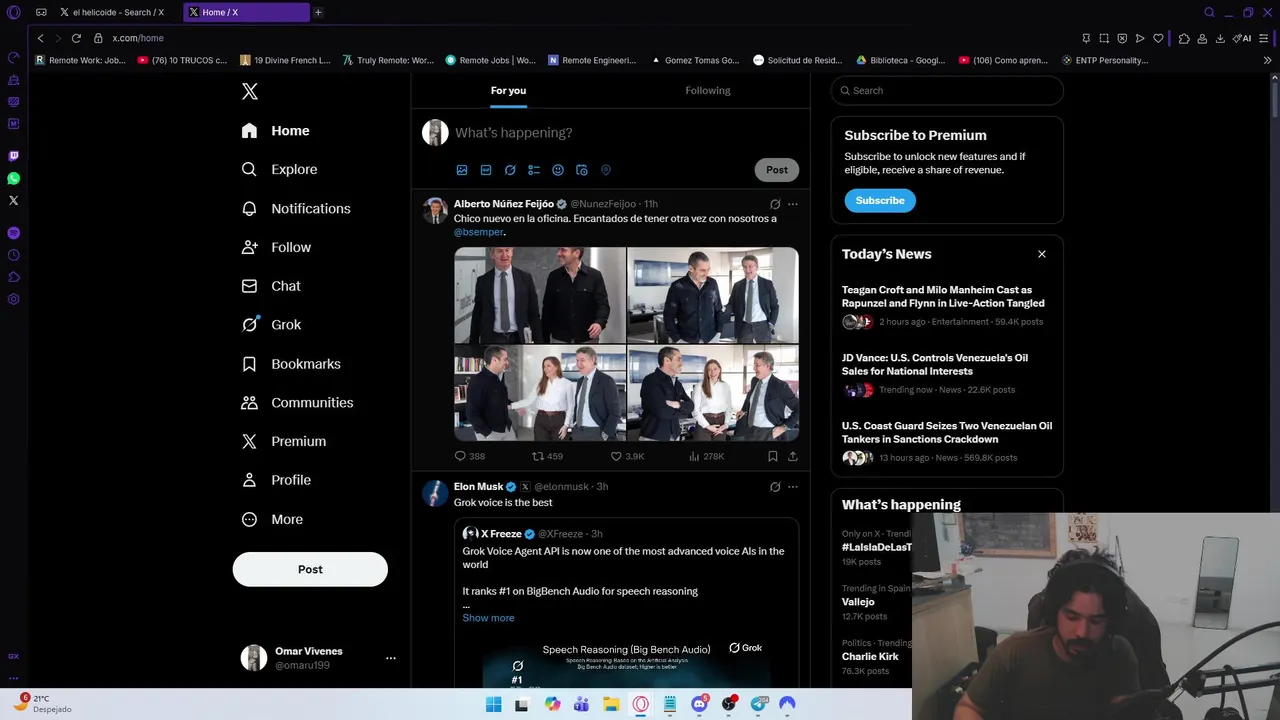Open the Remote Work: Job bookmark
Screen dimensions: 1280x720
click(x=81, y=60)
